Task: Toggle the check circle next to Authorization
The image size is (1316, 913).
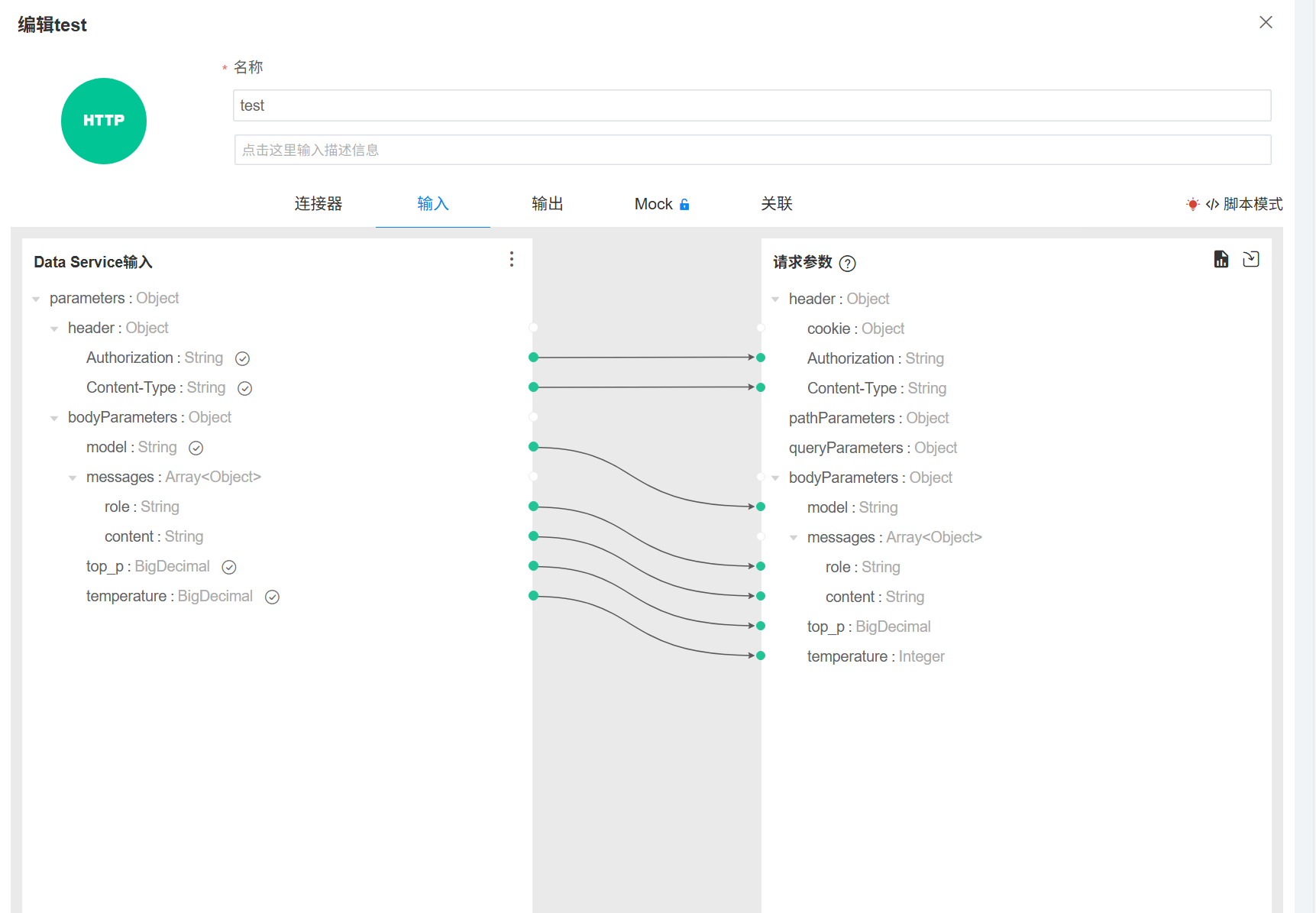Action: 243,358
